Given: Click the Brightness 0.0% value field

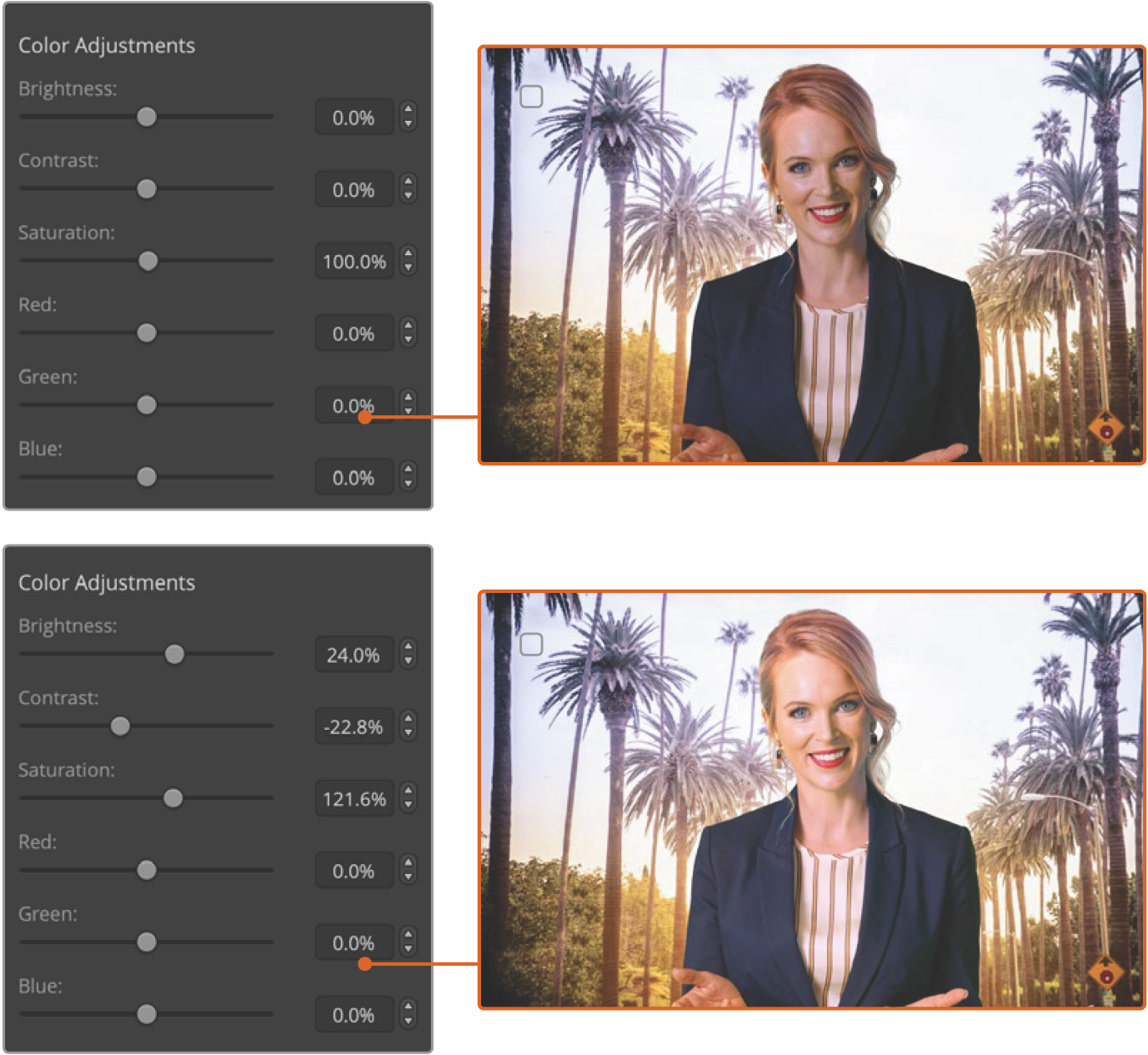Looking at the screenshot, I should [x=354, y=118].
